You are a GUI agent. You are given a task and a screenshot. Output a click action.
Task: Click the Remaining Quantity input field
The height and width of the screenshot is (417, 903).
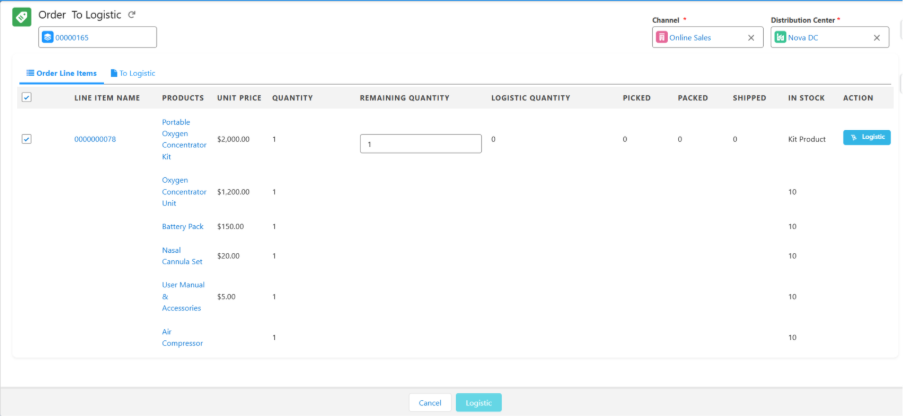click(420, 144)
